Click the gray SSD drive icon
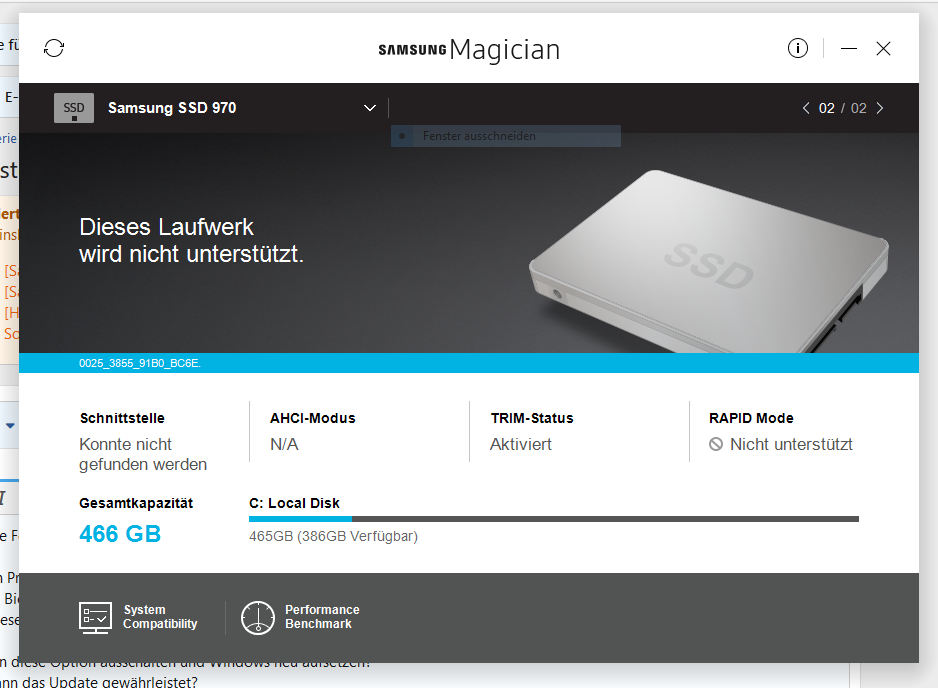938x688 pixels. (74, 108)
